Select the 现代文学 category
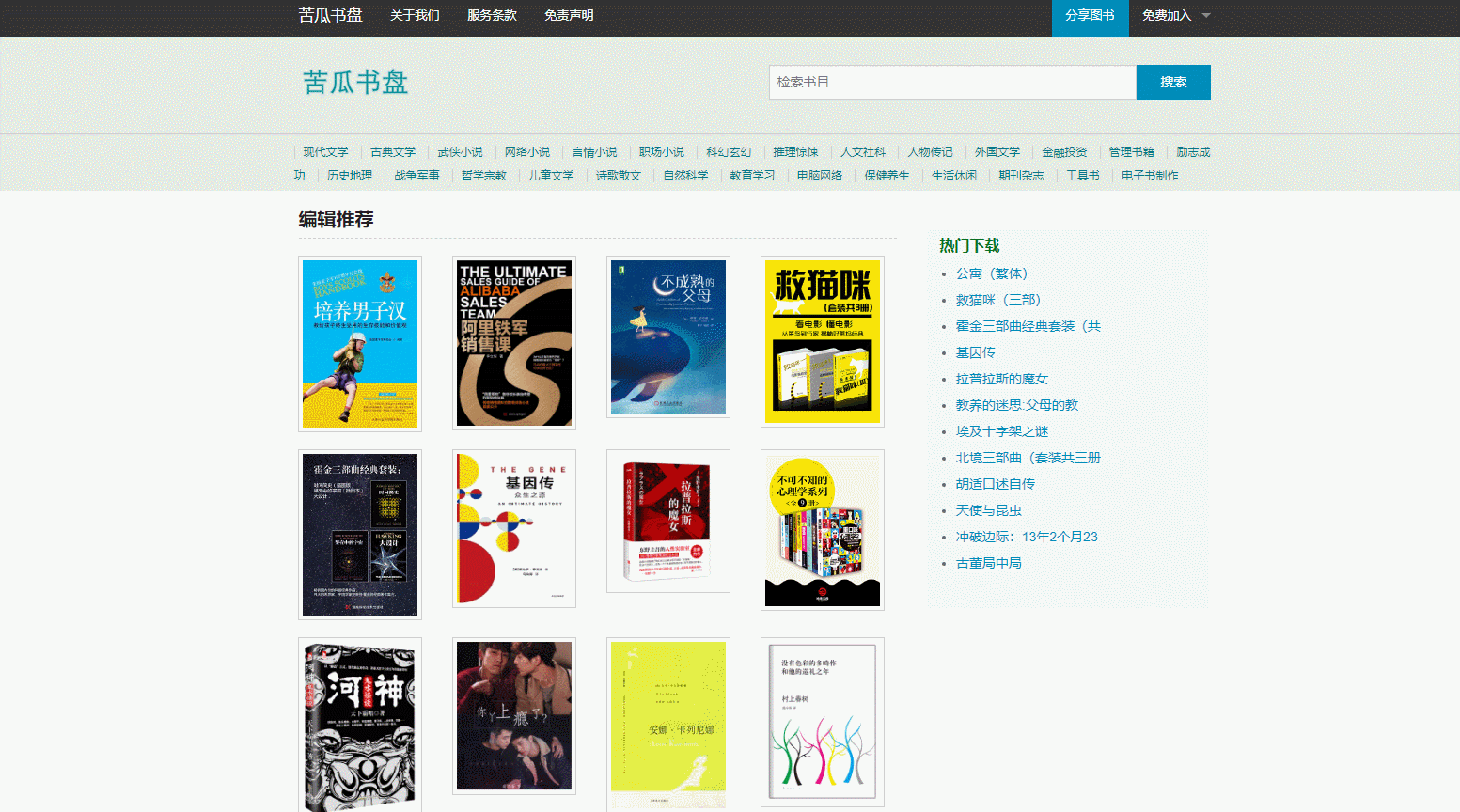The image size is (1460, 812). (x=325, y=152)
